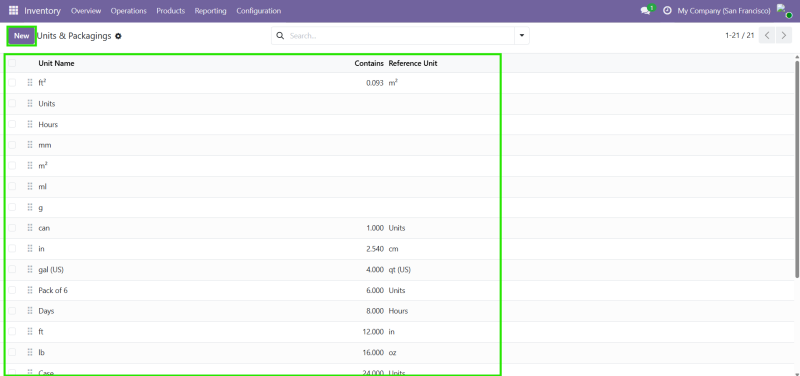800x376 pixels.
Task: Grab the drag handle for Hours row
Action: click(30, 124)
